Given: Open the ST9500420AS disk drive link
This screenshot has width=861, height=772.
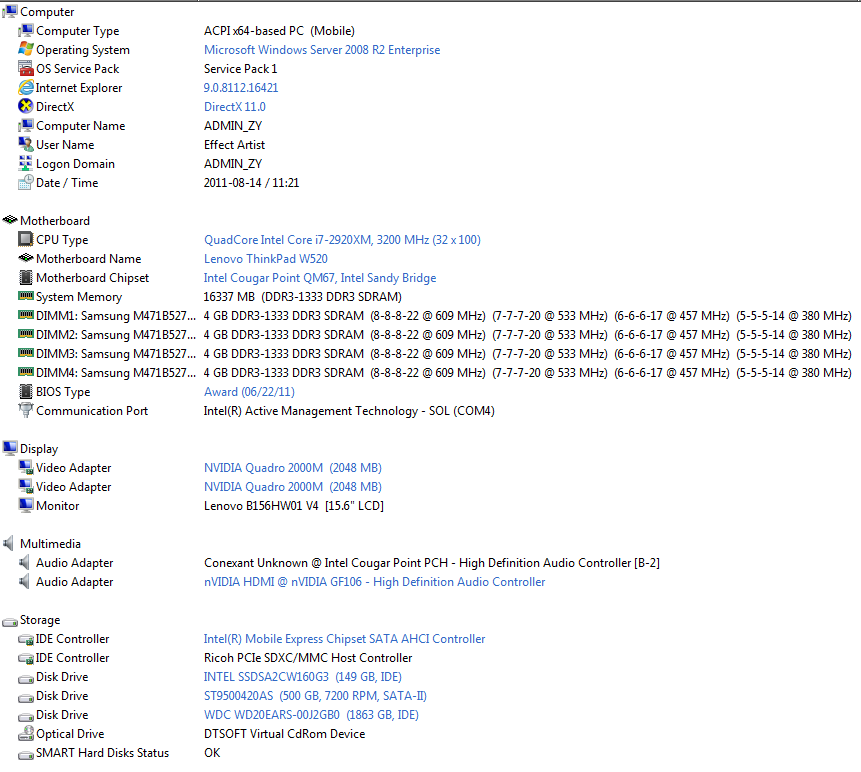Looking at the screenshot, I should (x=315, y=696).
